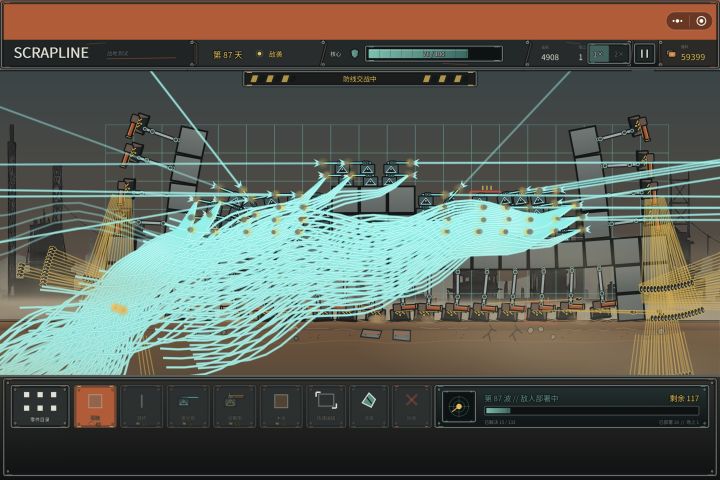720x480 pixels.
Task: Close mini-program via the target circle button
Action: click(701, 21)
